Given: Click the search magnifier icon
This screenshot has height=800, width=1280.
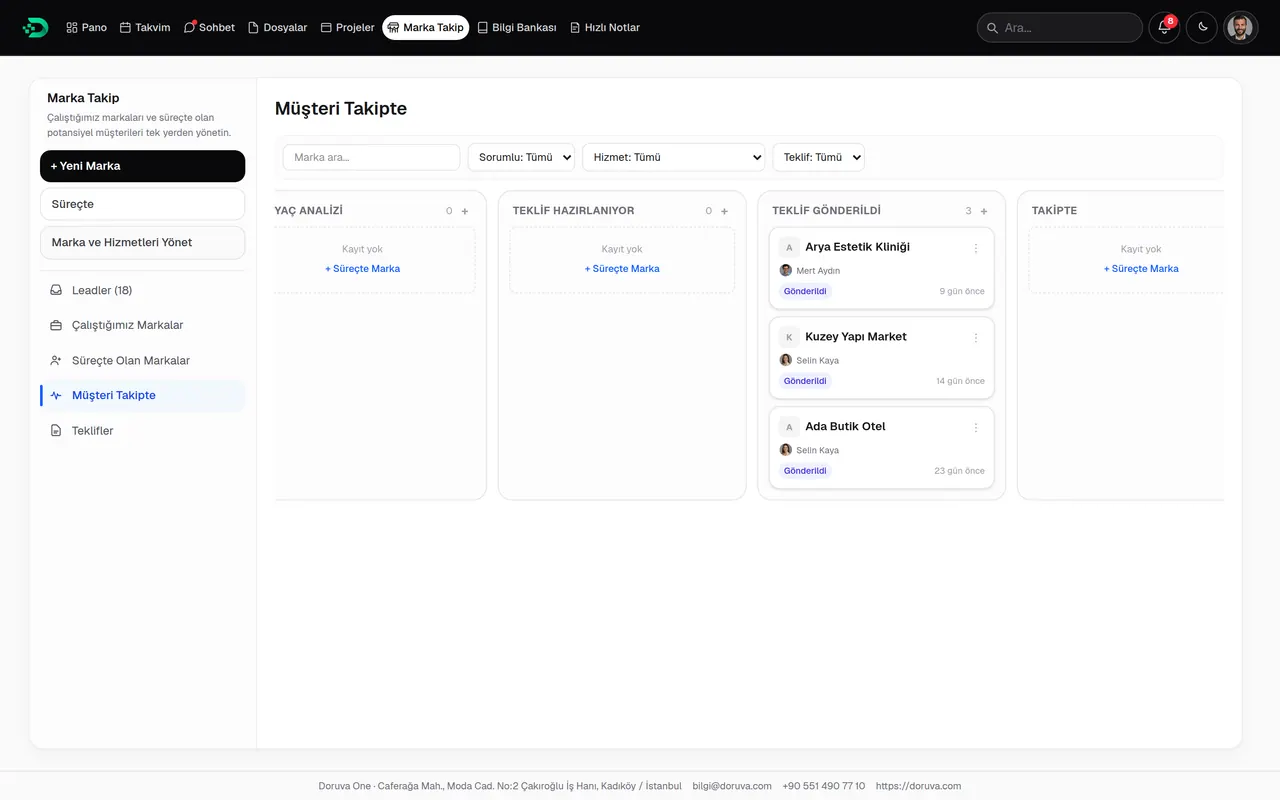Looking at the screenshot, I should tap(992, 28).
